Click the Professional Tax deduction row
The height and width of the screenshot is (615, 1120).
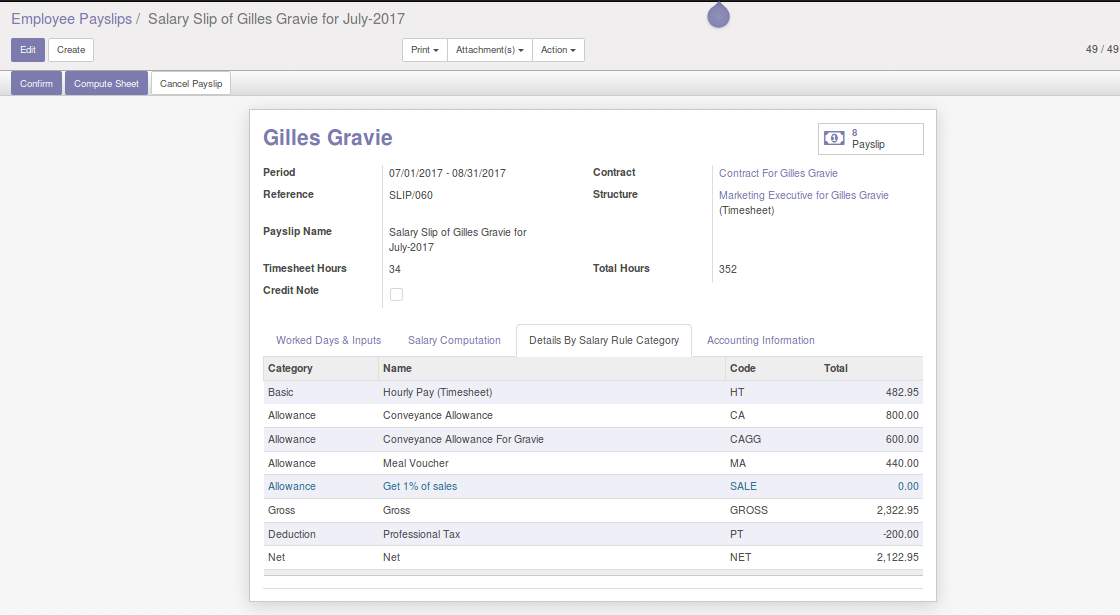421,534
